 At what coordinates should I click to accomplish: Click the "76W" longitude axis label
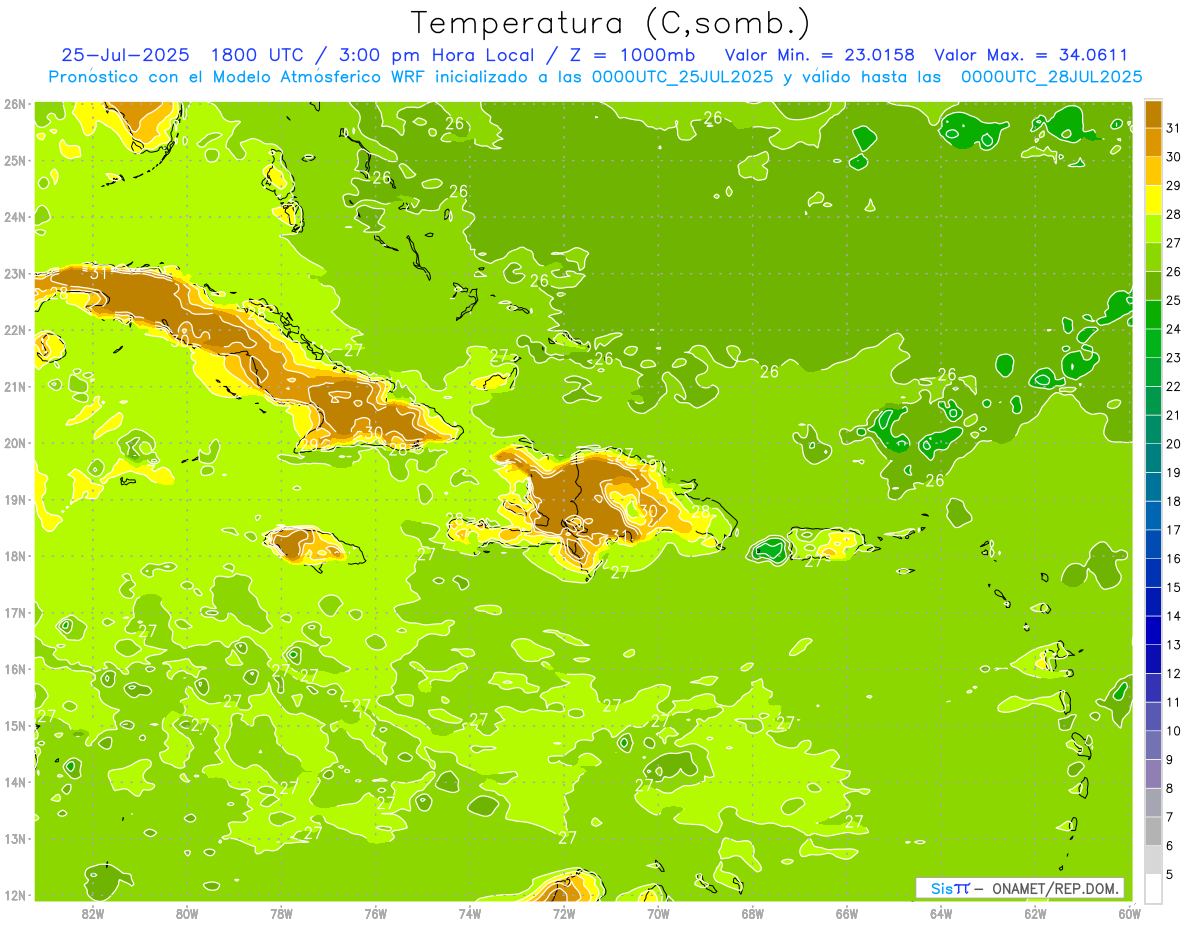pyautogui.click(x=376, y=913)
